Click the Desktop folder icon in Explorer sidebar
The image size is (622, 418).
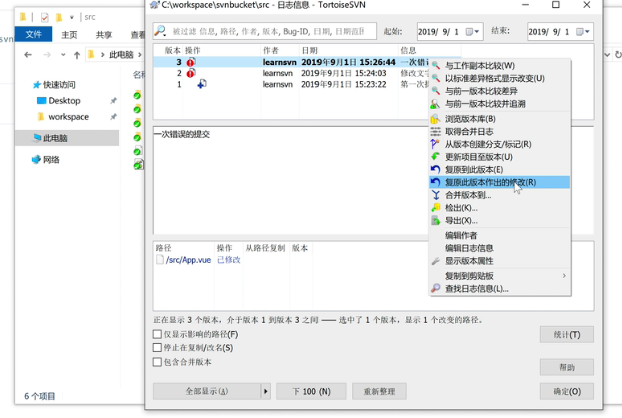click(x=41, y=101)
